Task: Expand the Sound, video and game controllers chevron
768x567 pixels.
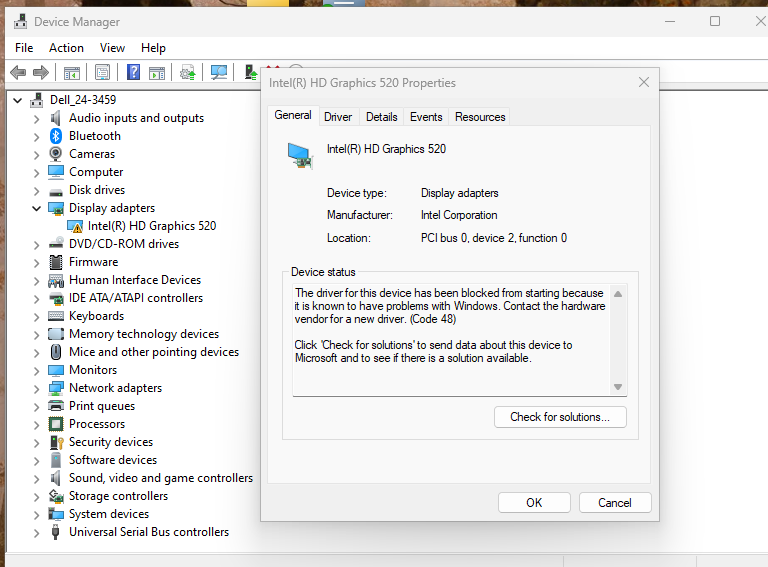Action: point(36,479)
